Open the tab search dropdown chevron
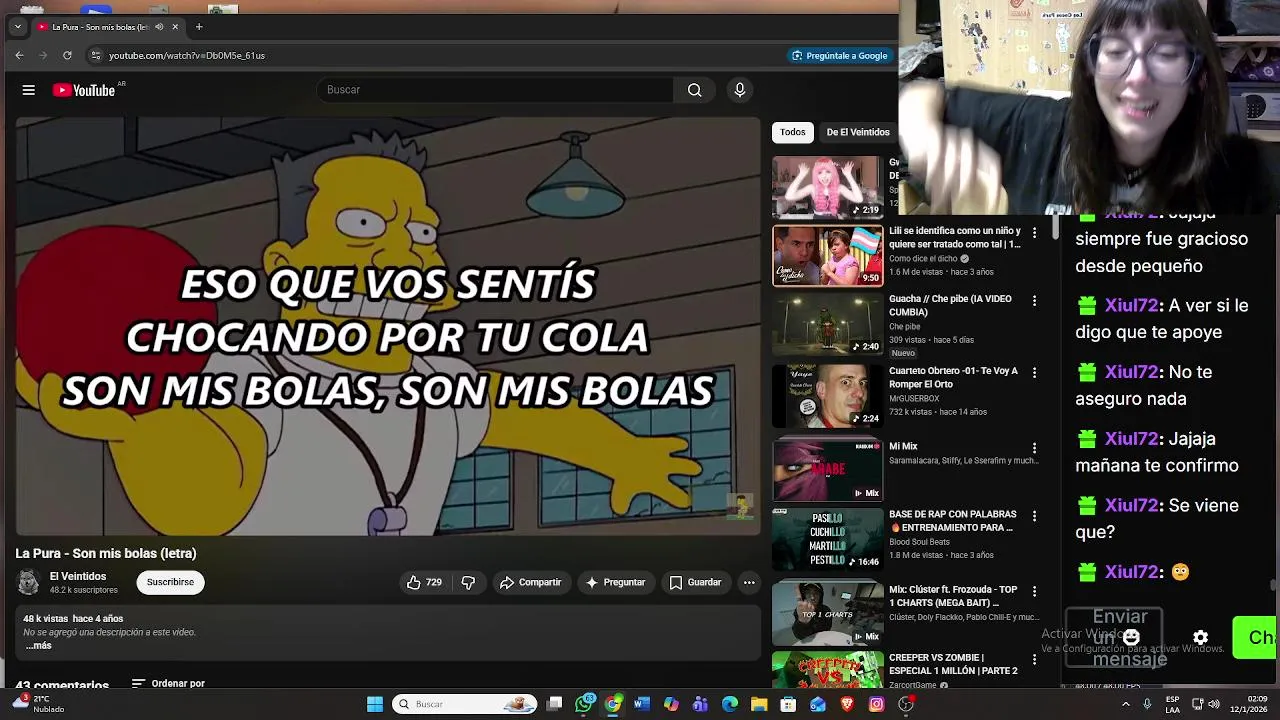Viewport: 1280px width, 720px height. click(x=17, y=27)
